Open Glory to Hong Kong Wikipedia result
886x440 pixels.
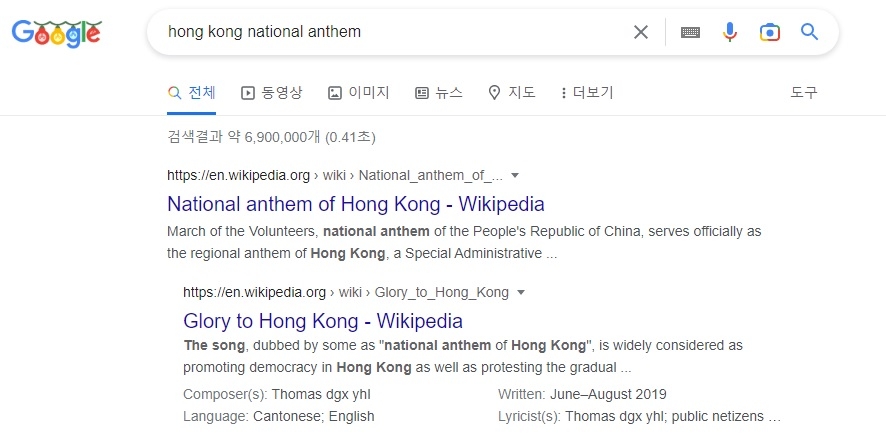click(323, 321)
